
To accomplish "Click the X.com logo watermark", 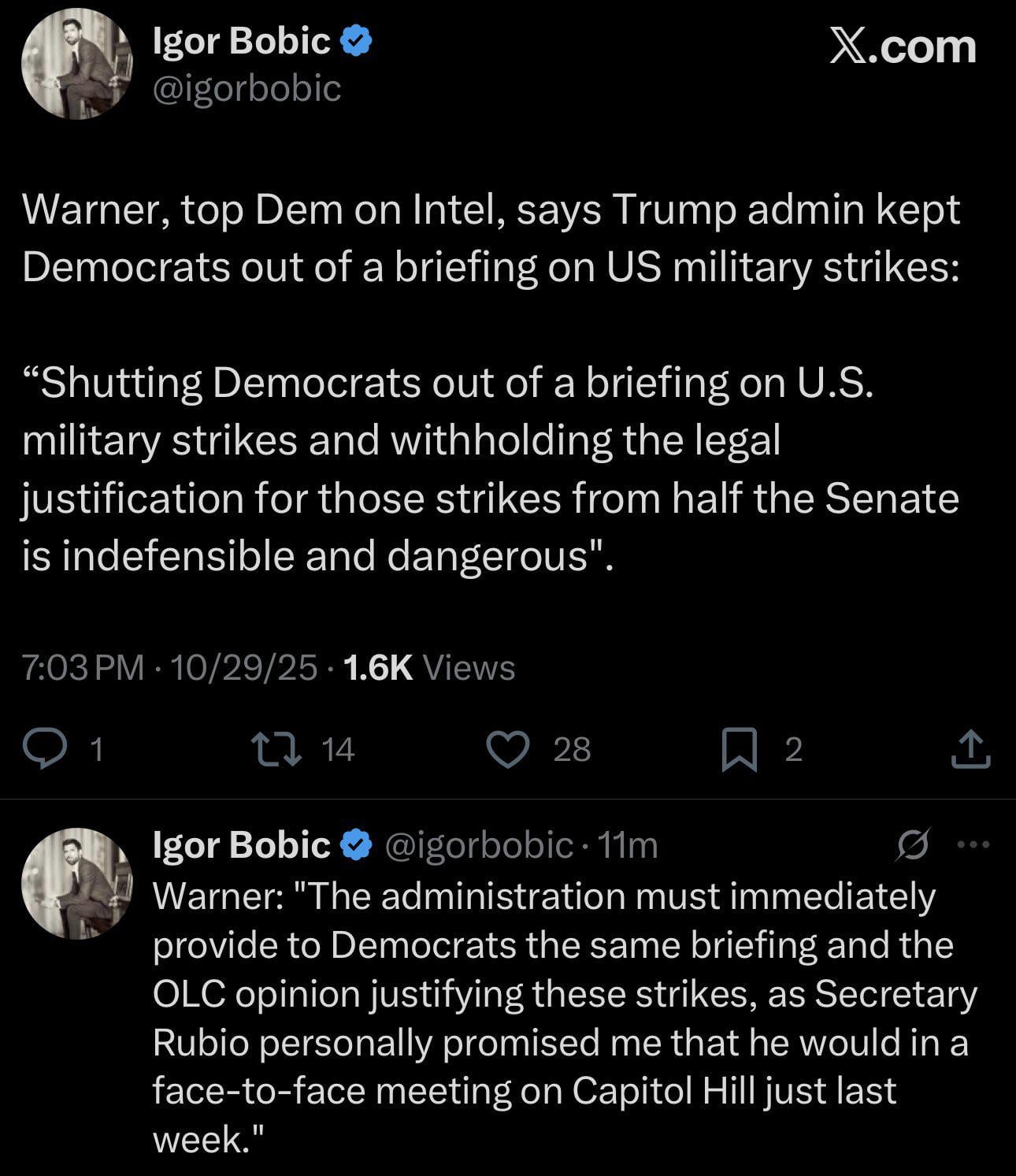I will click(x=903, y=47).
